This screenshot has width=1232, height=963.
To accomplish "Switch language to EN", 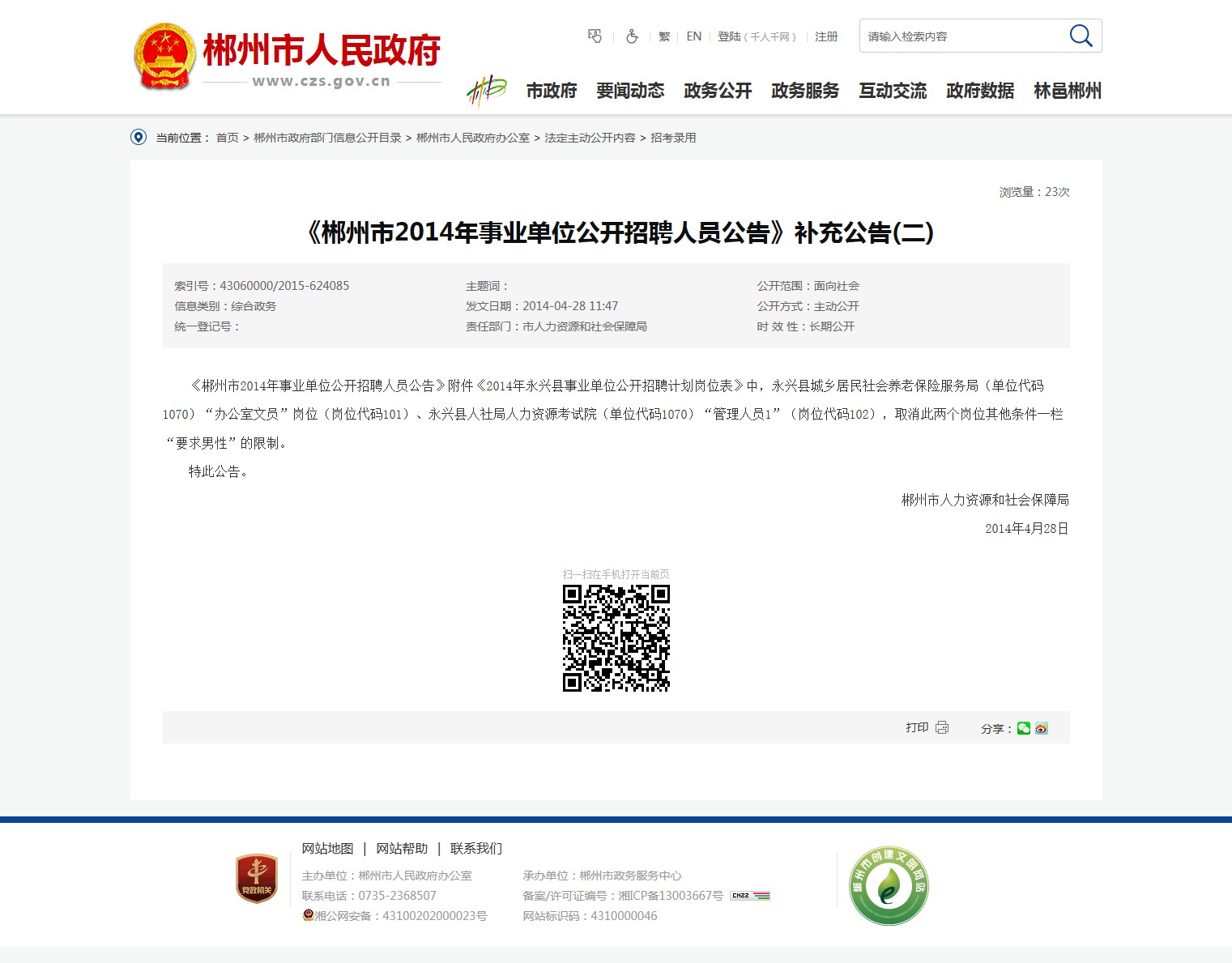I will pos(693,36).
